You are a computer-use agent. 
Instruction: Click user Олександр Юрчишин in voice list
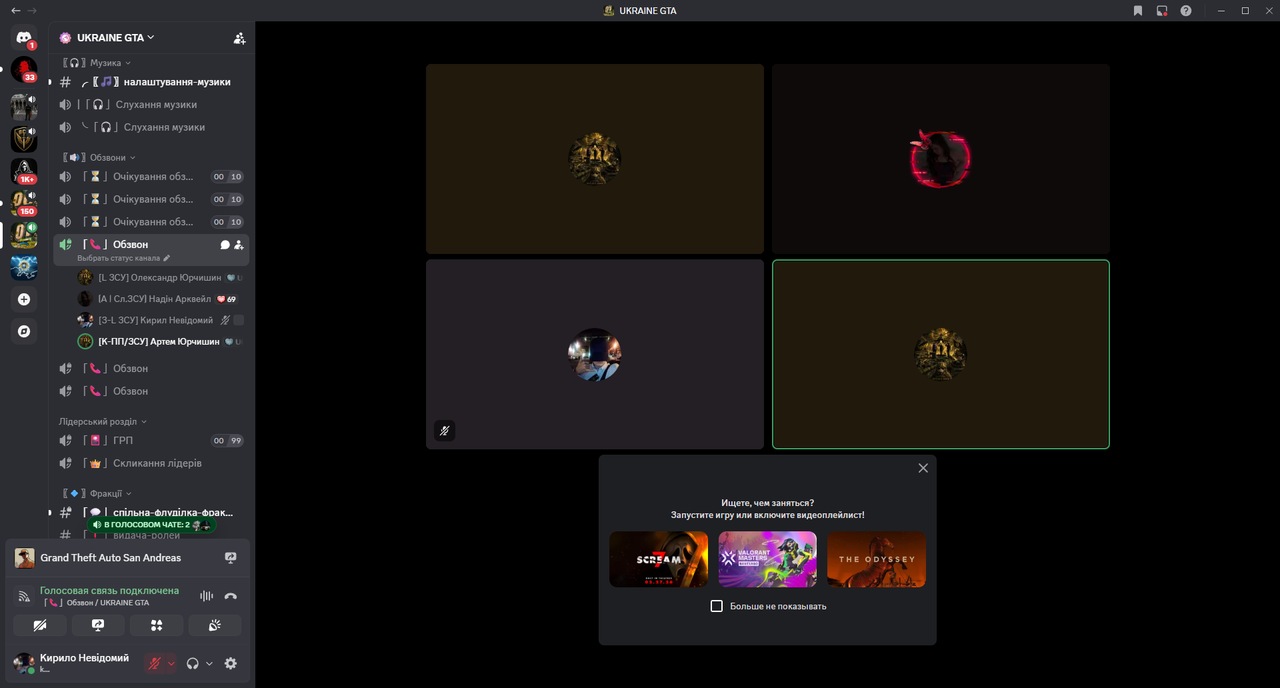click(160, 277)
